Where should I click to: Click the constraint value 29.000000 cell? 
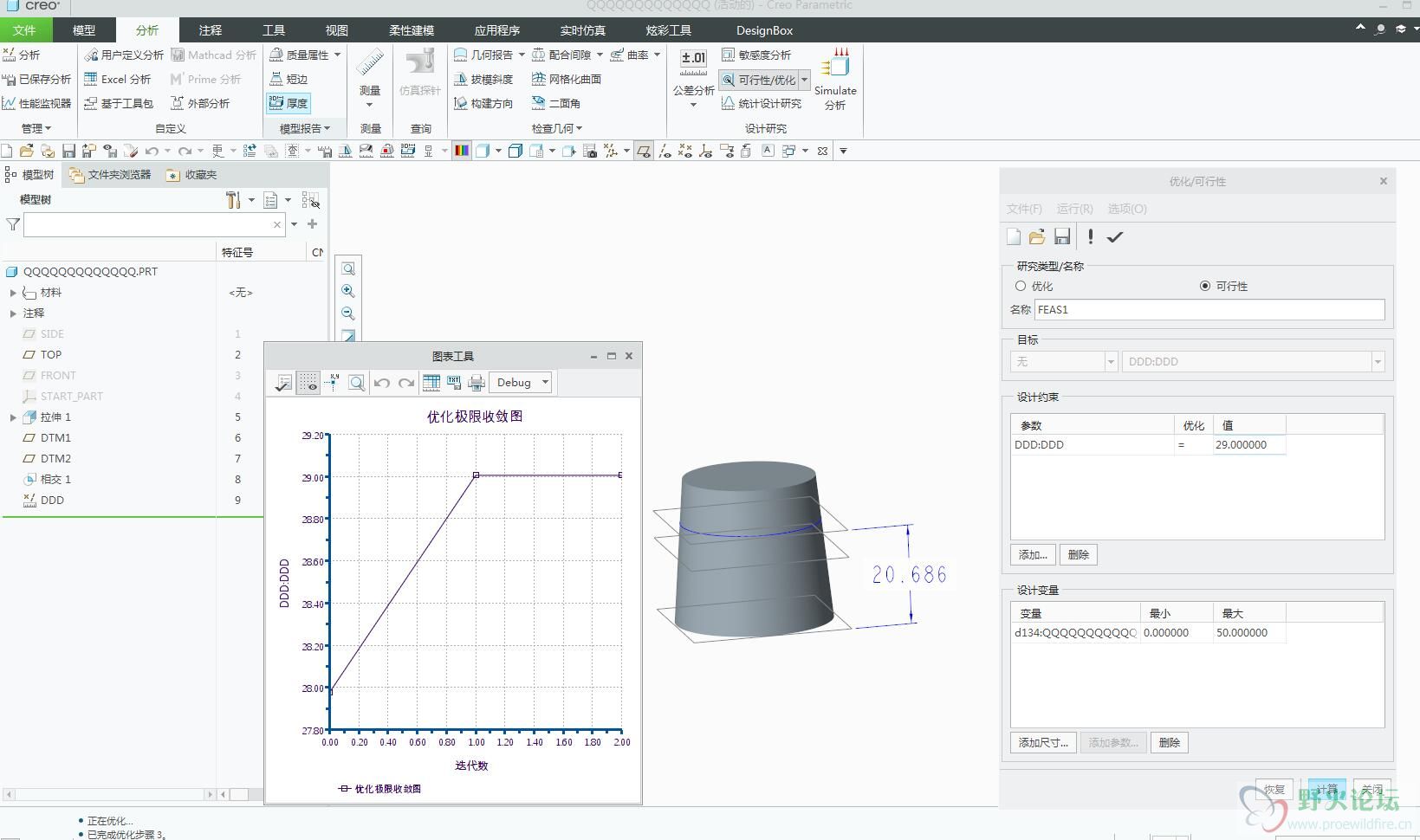coord(1248,445)
